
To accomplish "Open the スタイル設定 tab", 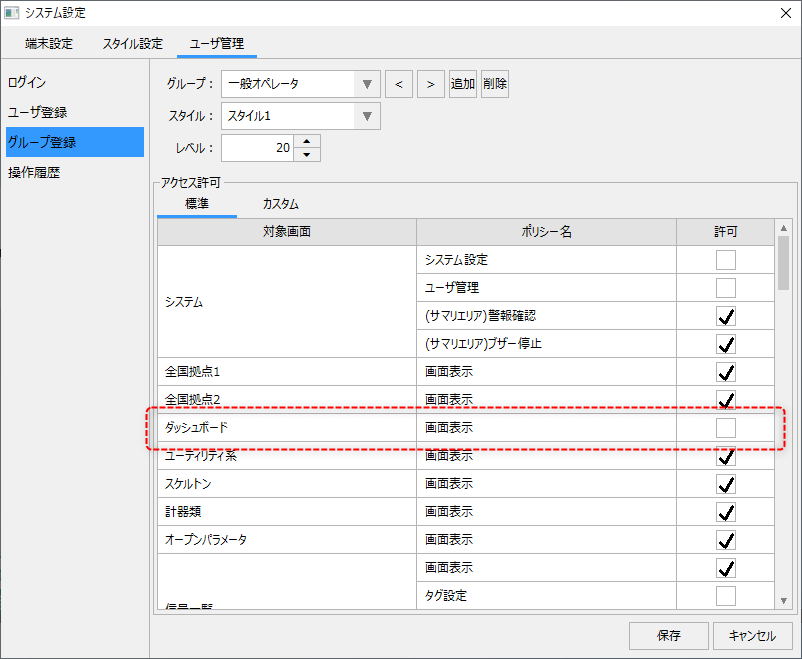I will (x=132, y=44).
